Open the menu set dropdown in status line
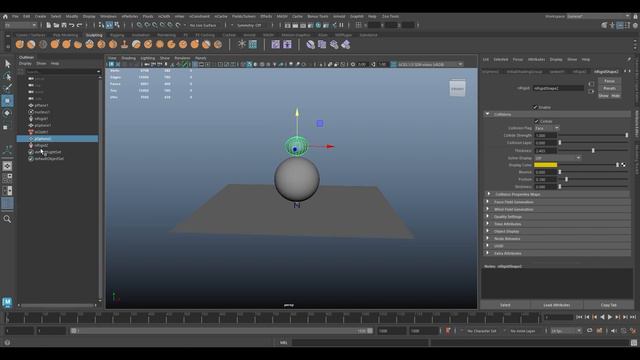 pyautogui.click(x=20, y=25)
